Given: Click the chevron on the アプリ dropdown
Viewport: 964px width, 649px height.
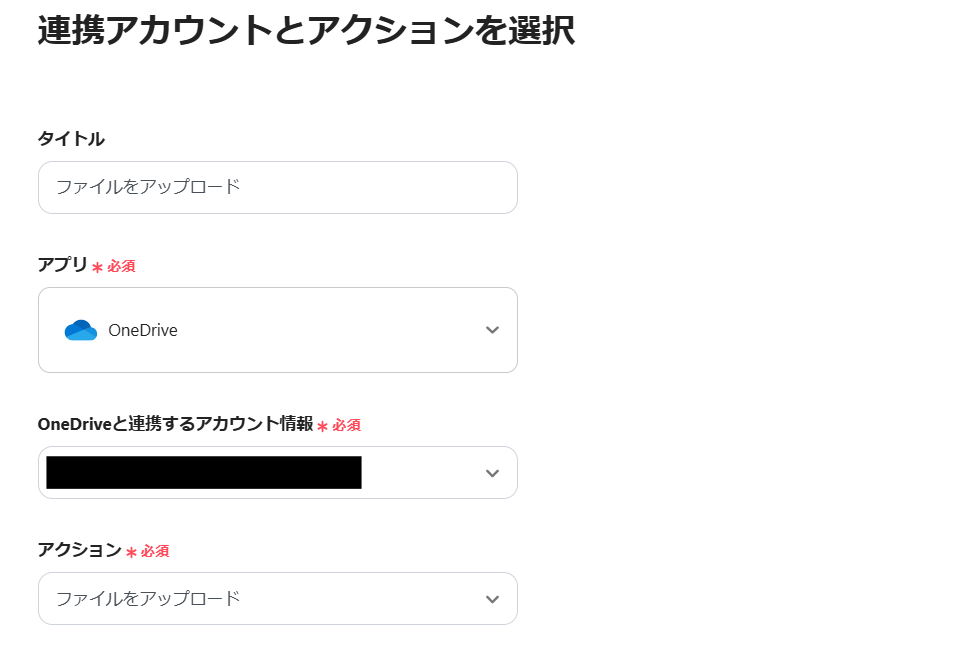Looking at the screenshot, I should click(x=492, y=330).
